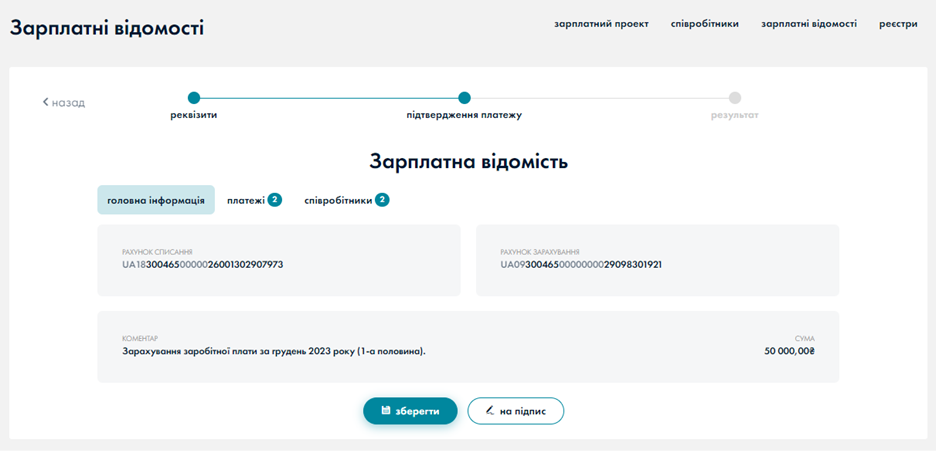Click the назад link
The image size is (936, 451).
point(68,102)
